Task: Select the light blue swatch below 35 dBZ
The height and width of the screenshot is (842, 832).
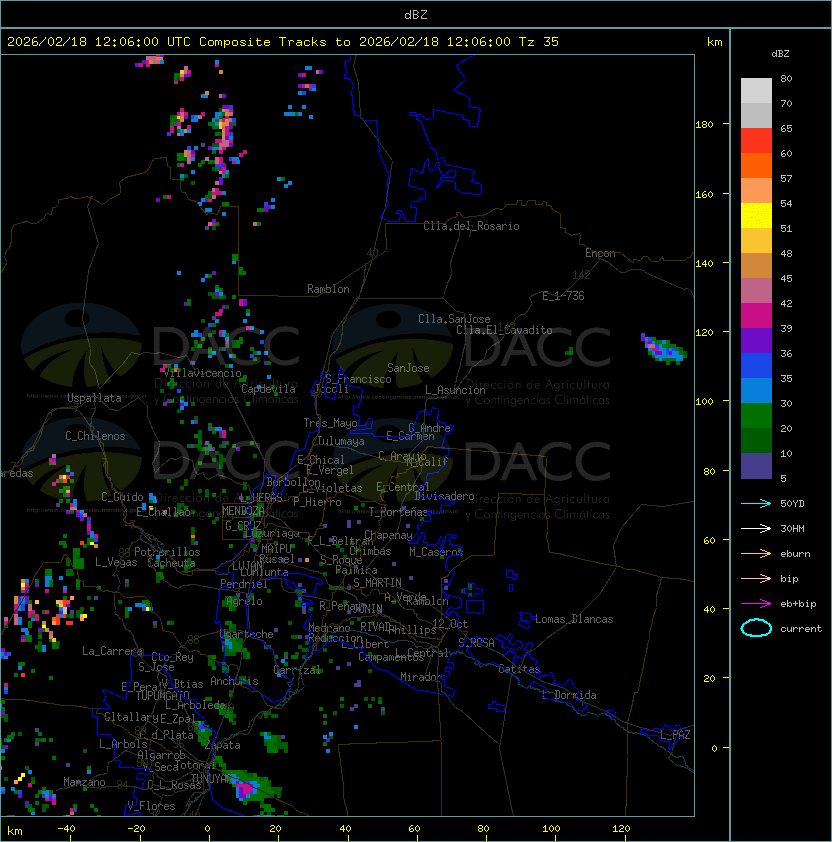Action: [756, 390]
